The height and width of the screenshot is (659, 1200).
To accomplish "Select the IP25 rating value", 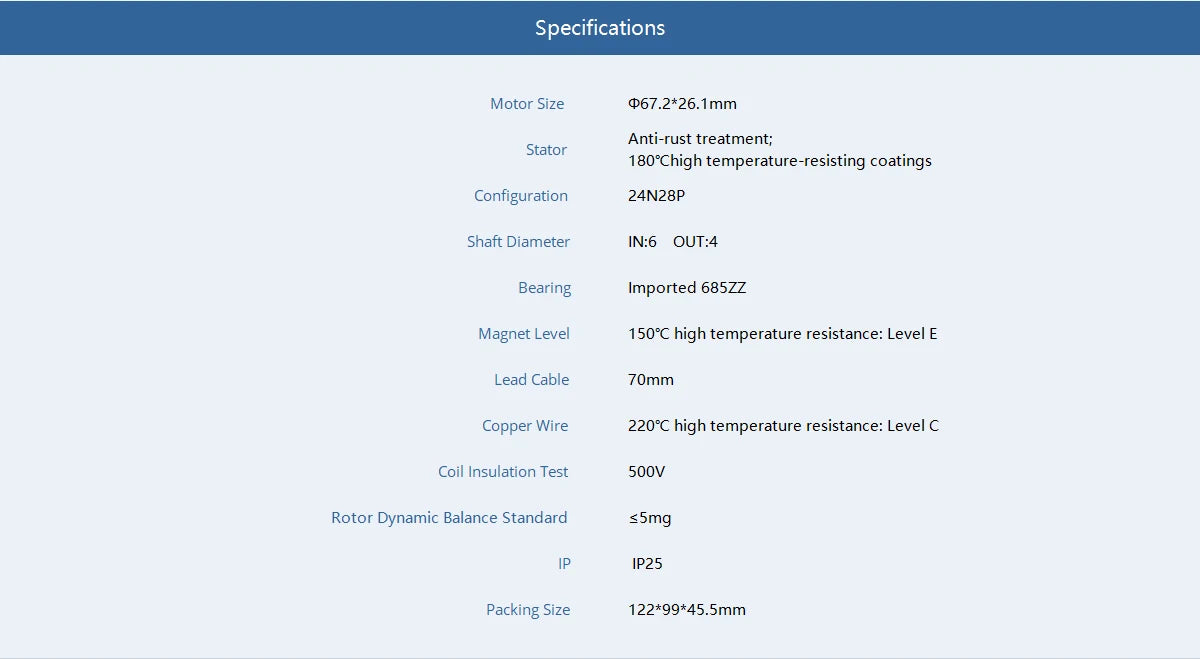I will pos(647,564).
